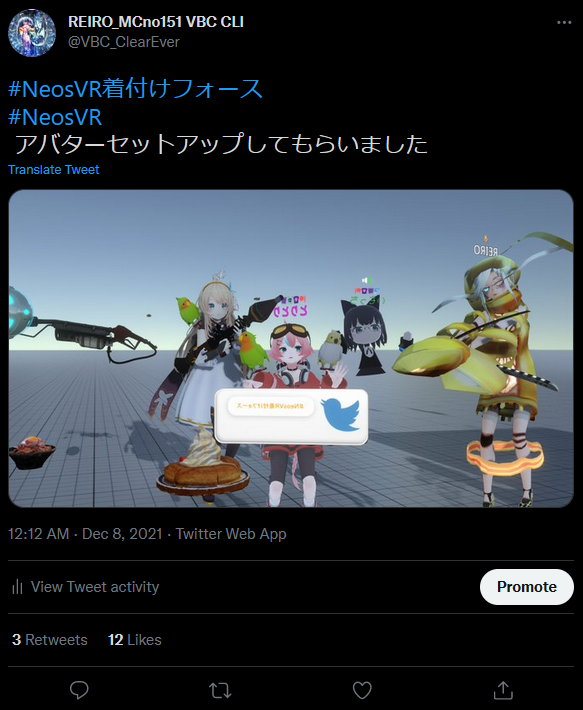Screen dimensions: 583x710
Task: Click the Japanese tweet body text
Action: (x=221, y=144)
